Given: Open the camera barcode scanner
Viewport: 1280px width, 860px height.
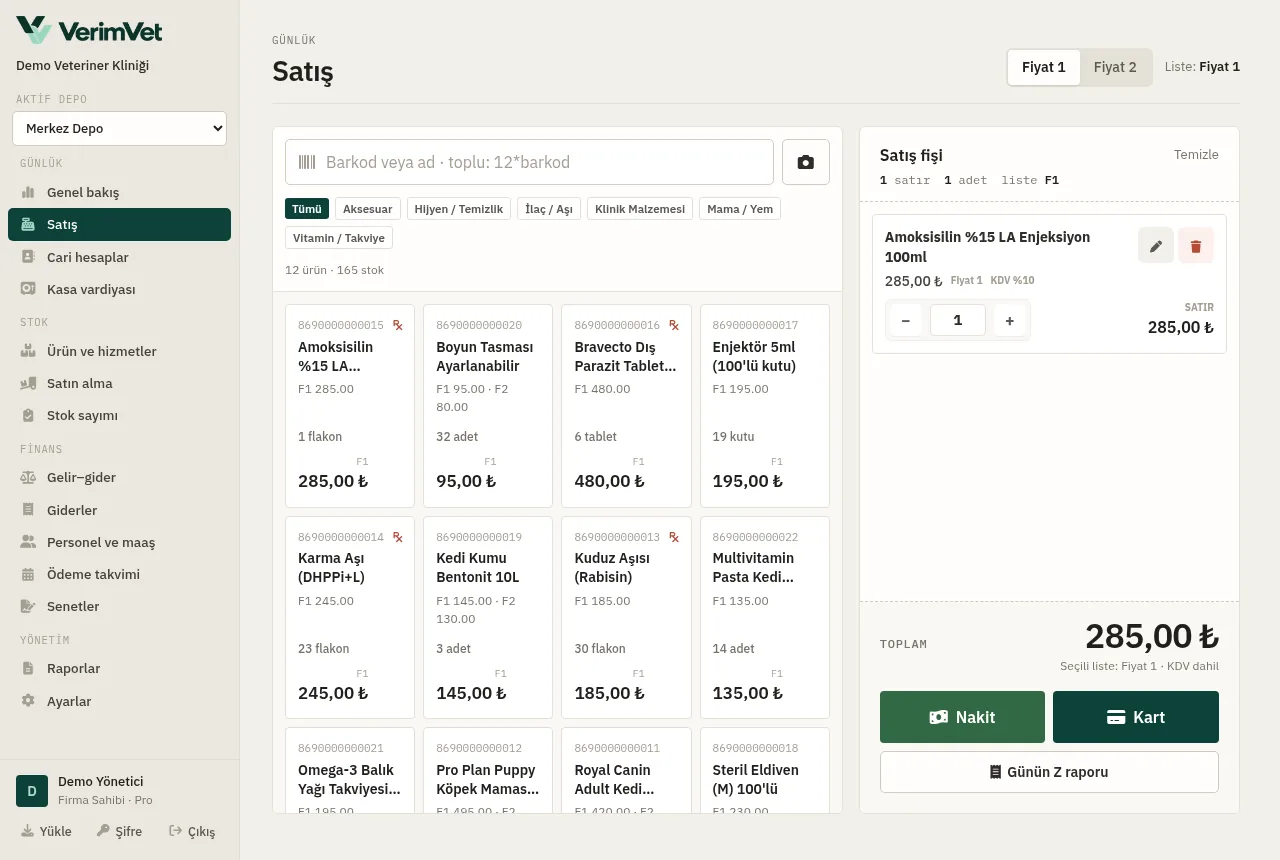Looking at the screenshot, I should 805,162.
